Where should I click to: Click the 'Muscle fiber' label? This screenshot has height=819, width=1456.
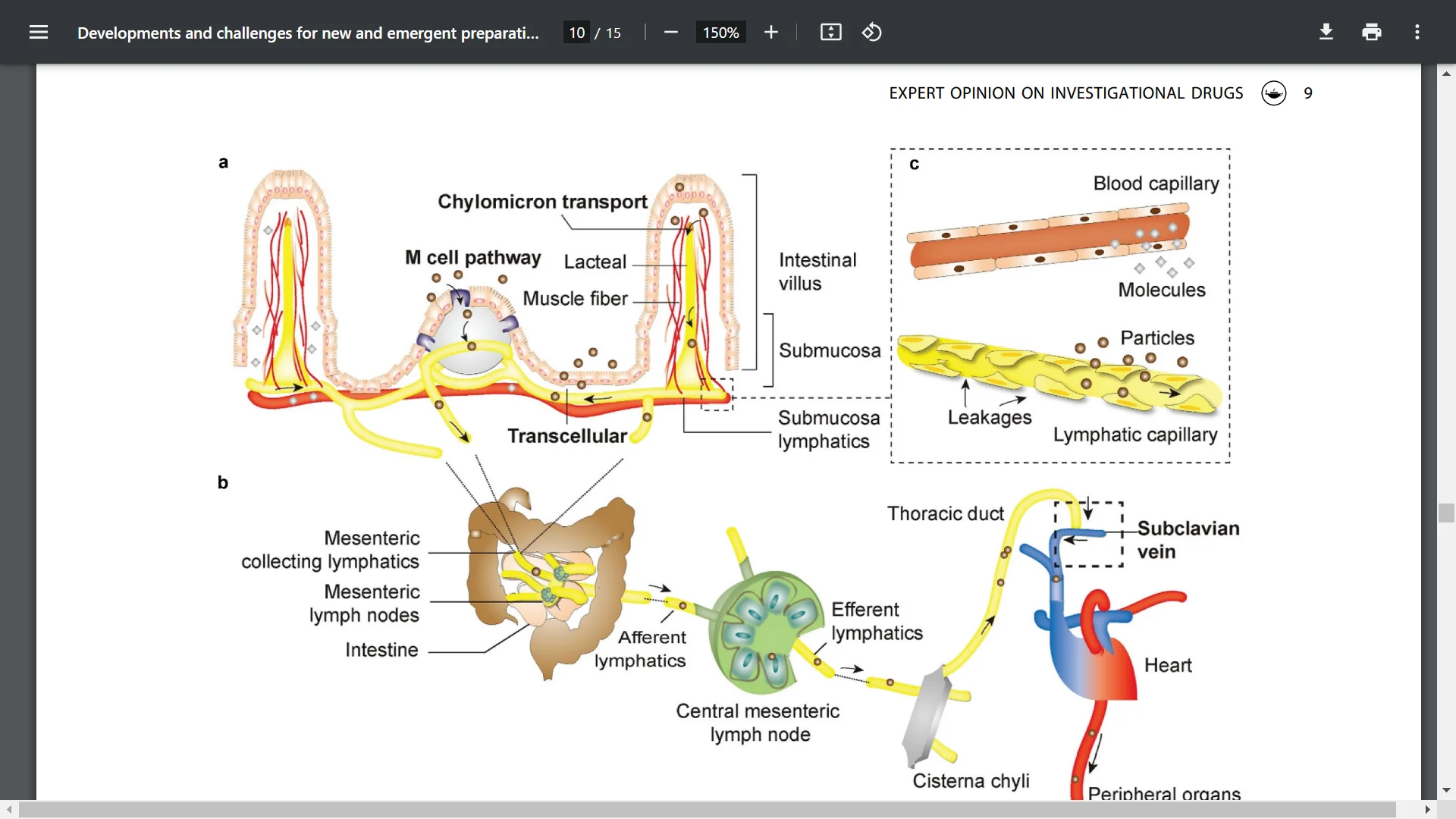point(576,299)
